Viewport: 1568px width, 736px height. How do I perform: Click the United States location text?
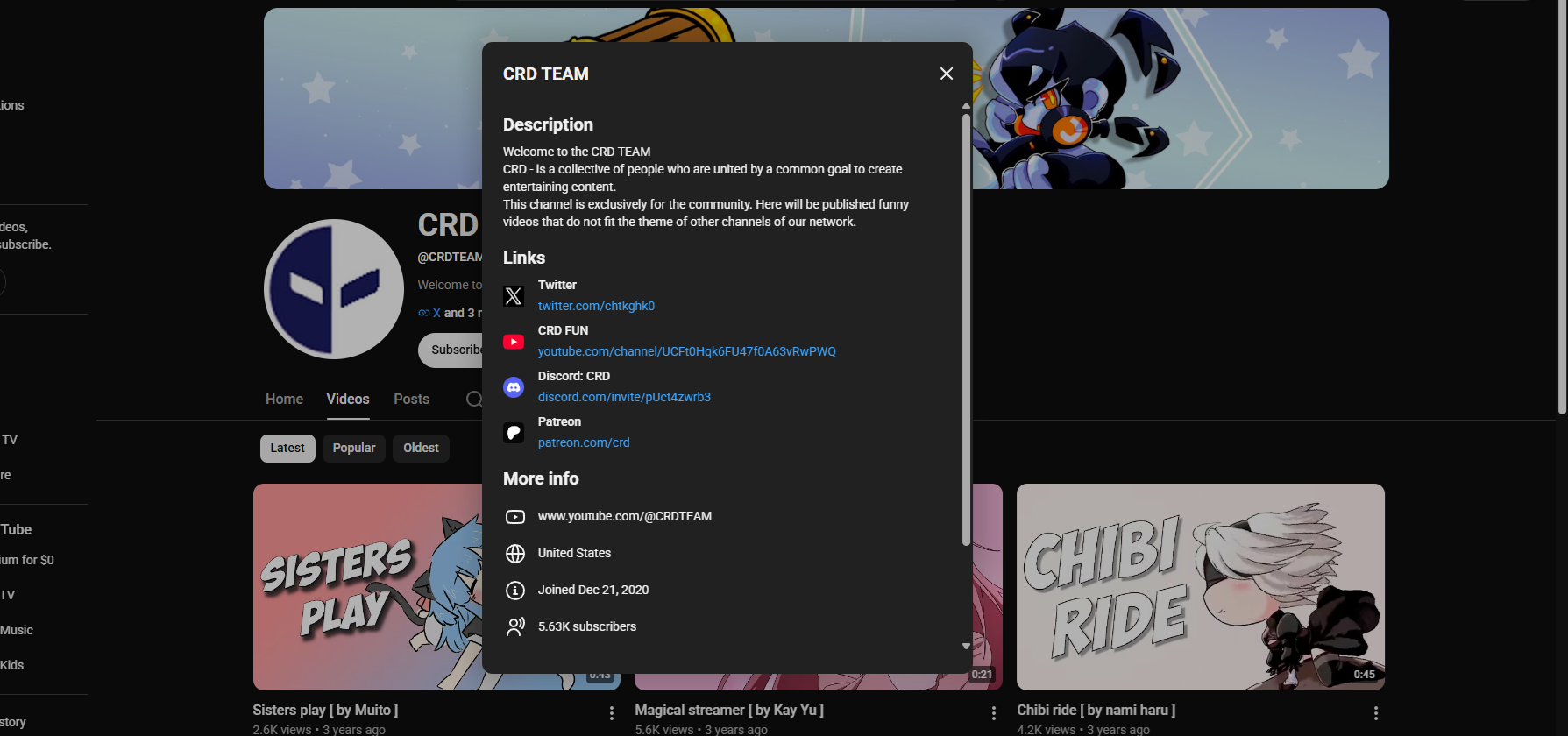[x=574, y=553]
